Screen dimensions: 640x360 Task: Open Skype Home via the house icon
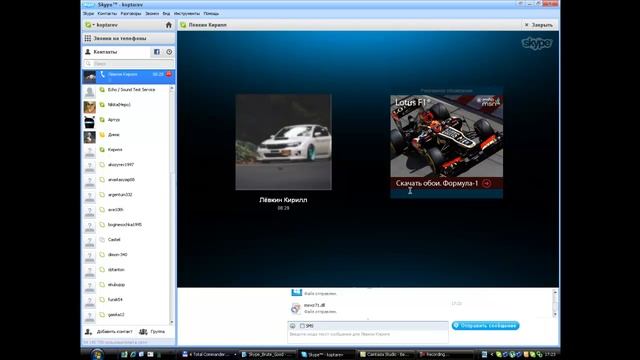click(169, 25)
